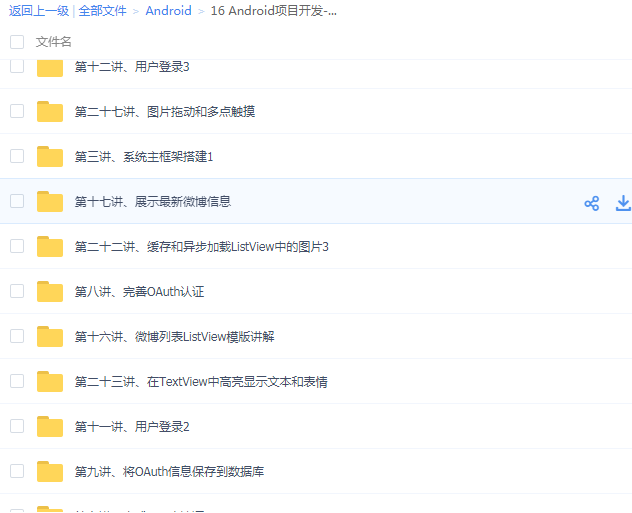The image size is (632, 513).
Task: Open folder icon for 第十一讲、用户登录2
Action: 50,427
